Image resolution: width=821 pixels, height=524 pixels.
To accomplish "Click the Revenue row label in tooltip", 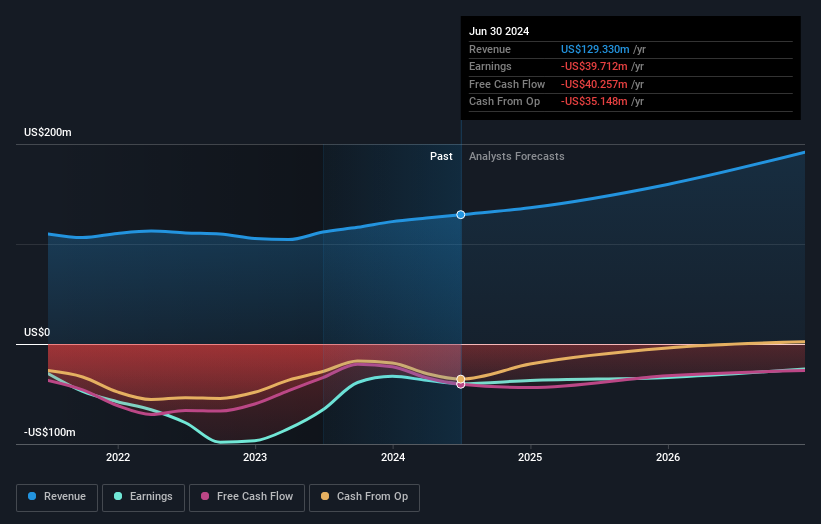I will click(x=490, y=49).
